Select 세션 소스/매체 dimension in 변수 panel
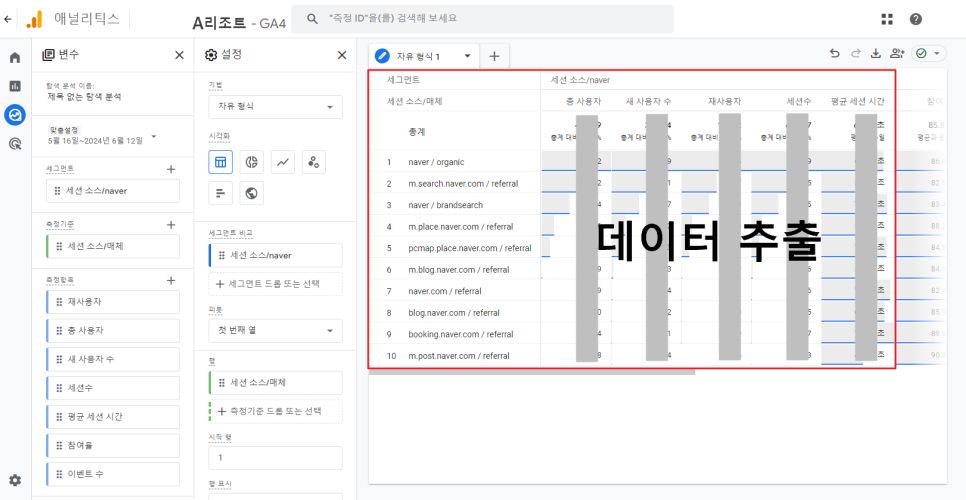This screenshot has height=500, width=966. (113, 246)
